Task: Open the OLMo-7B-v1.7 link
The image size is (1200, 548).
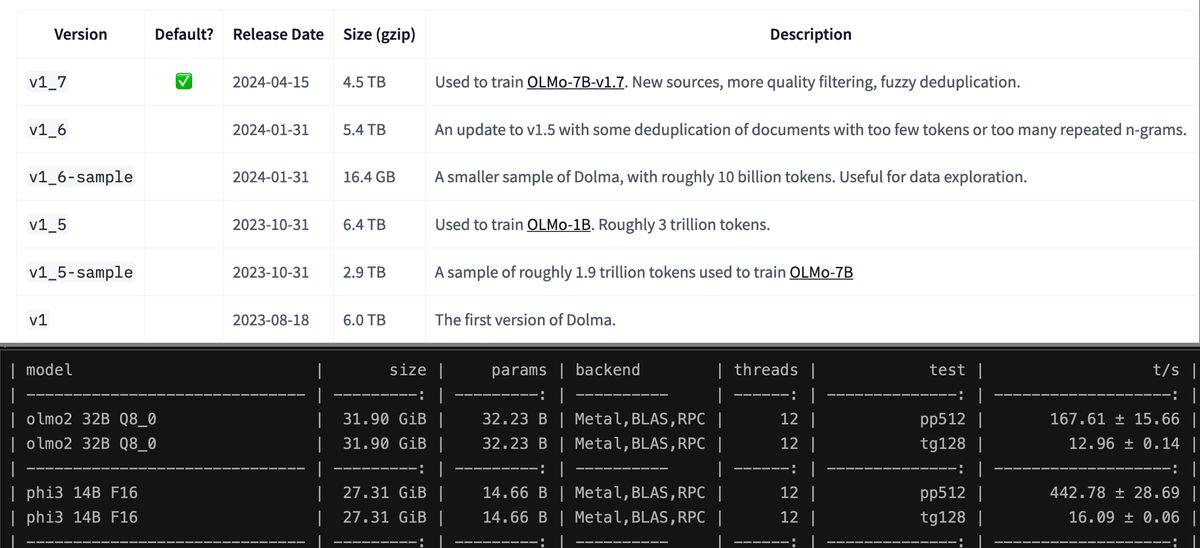Action: tap(576, 82)
